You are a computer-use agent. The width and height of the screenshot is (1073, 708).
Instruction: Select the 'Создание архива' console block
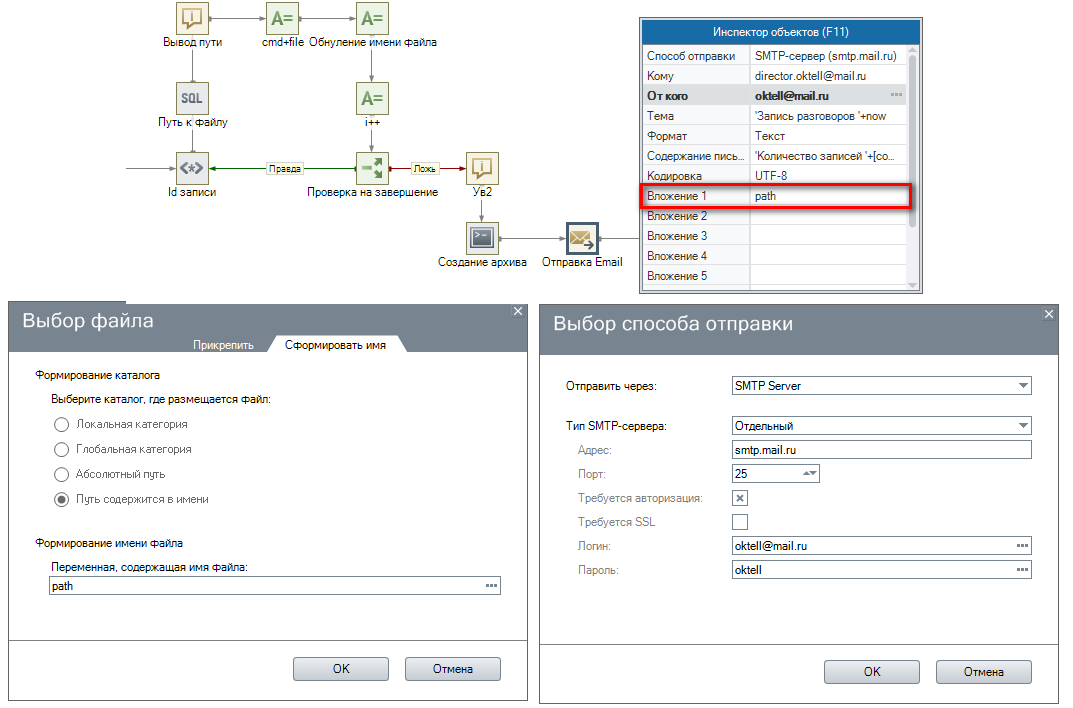click(x=482, y=238)
